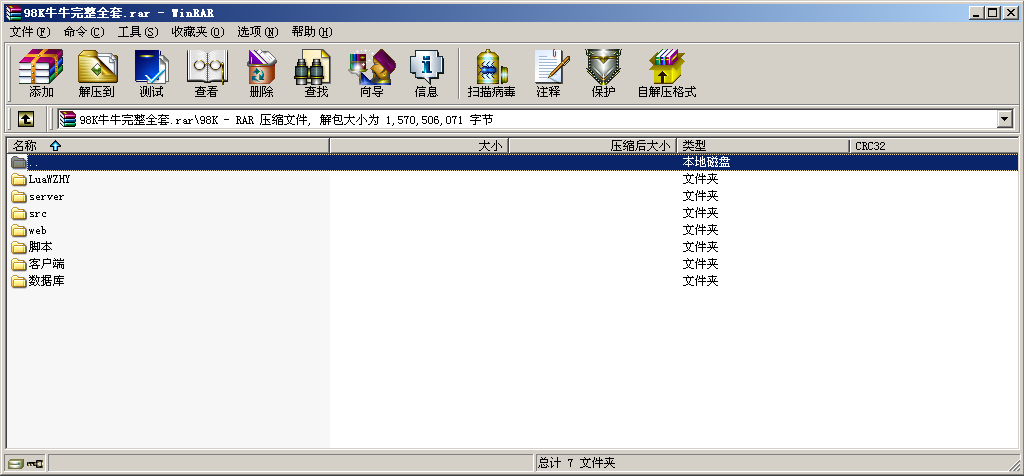1024x476 pixels.
Task: Show archive 信息 (Info) icon
Action: click(x=426, y=74)
